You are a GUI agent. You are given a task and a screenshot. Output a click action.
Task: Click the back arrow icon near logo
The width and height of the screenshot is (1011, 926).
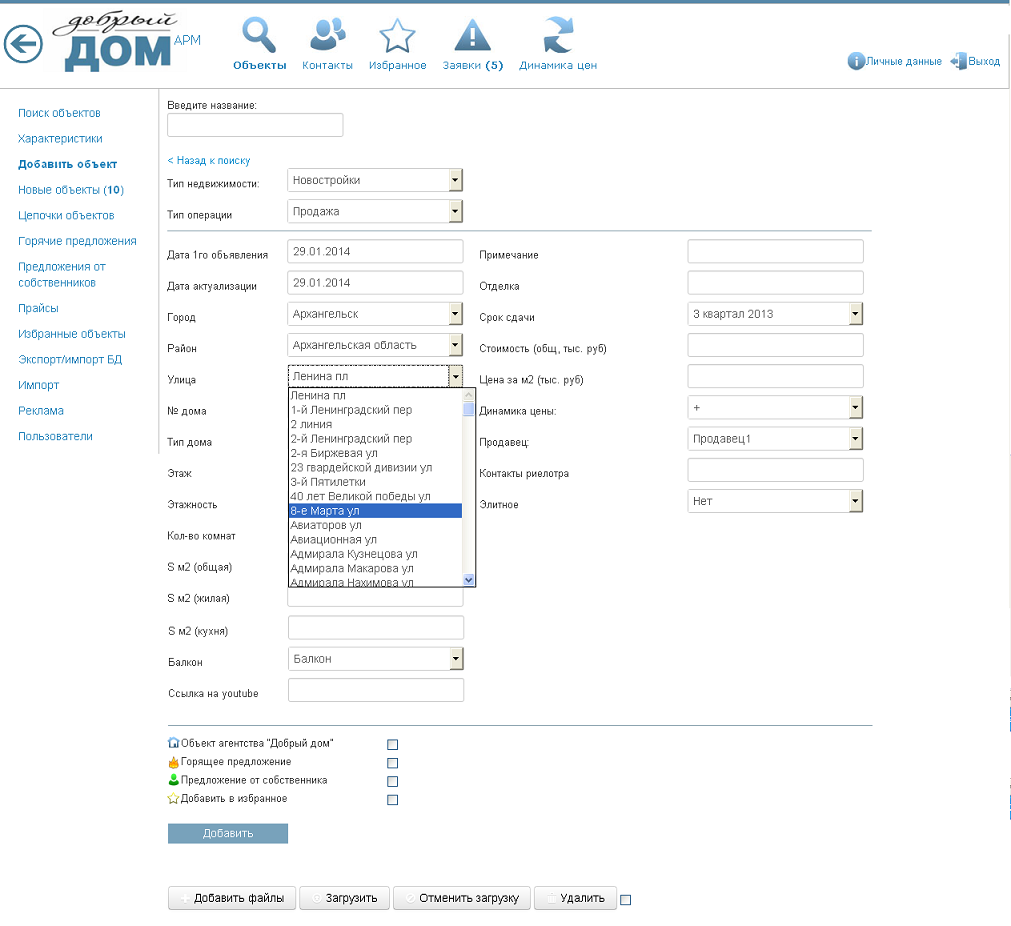[x=23, y=44]
